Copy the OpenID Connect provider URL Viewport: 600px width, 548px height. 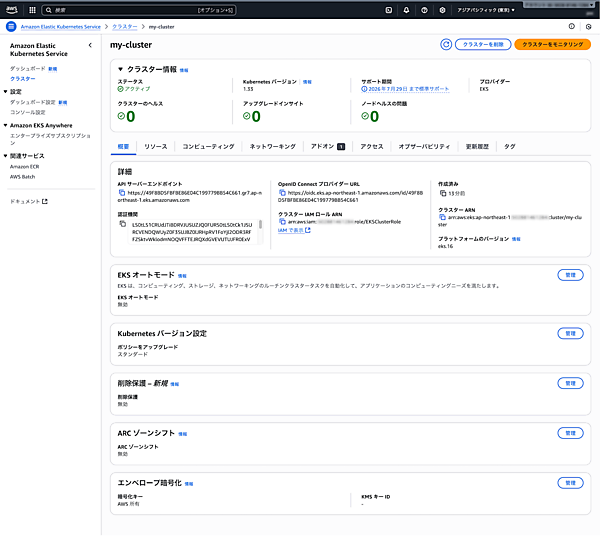[283, 191]
